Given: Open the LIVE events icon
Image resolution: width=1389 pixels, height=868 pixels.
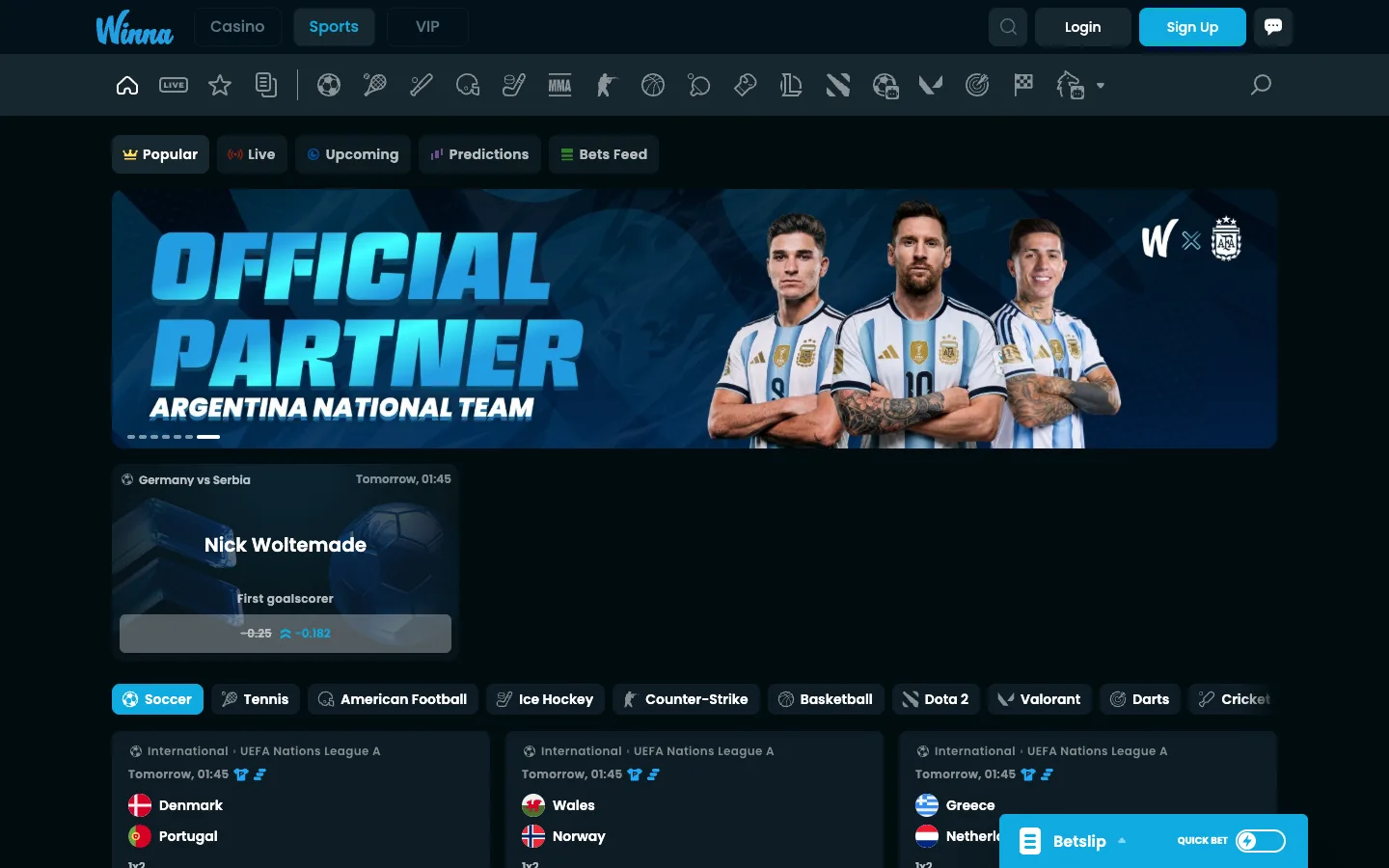Looking at the screenshot, I should pos(174,86).
